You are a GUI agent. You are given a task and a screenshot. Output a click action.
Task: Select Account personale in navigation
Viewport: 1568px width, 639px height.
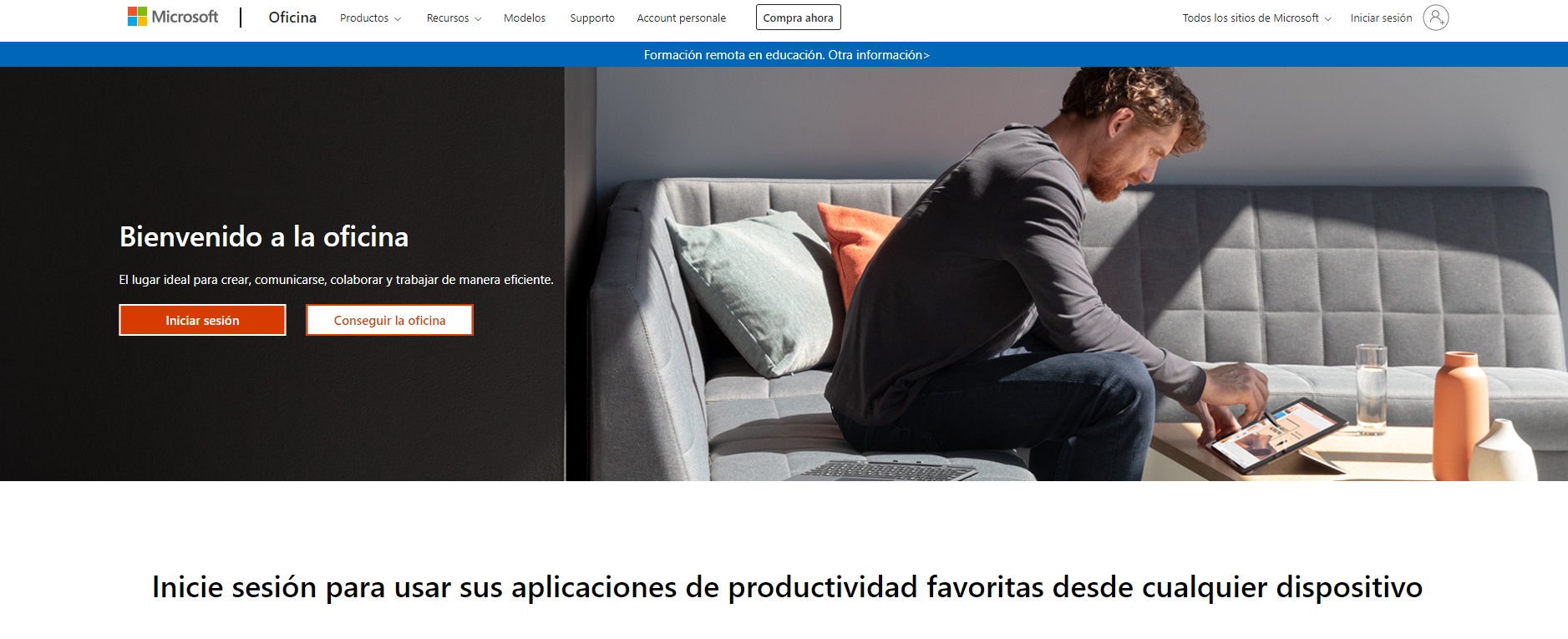681,18
